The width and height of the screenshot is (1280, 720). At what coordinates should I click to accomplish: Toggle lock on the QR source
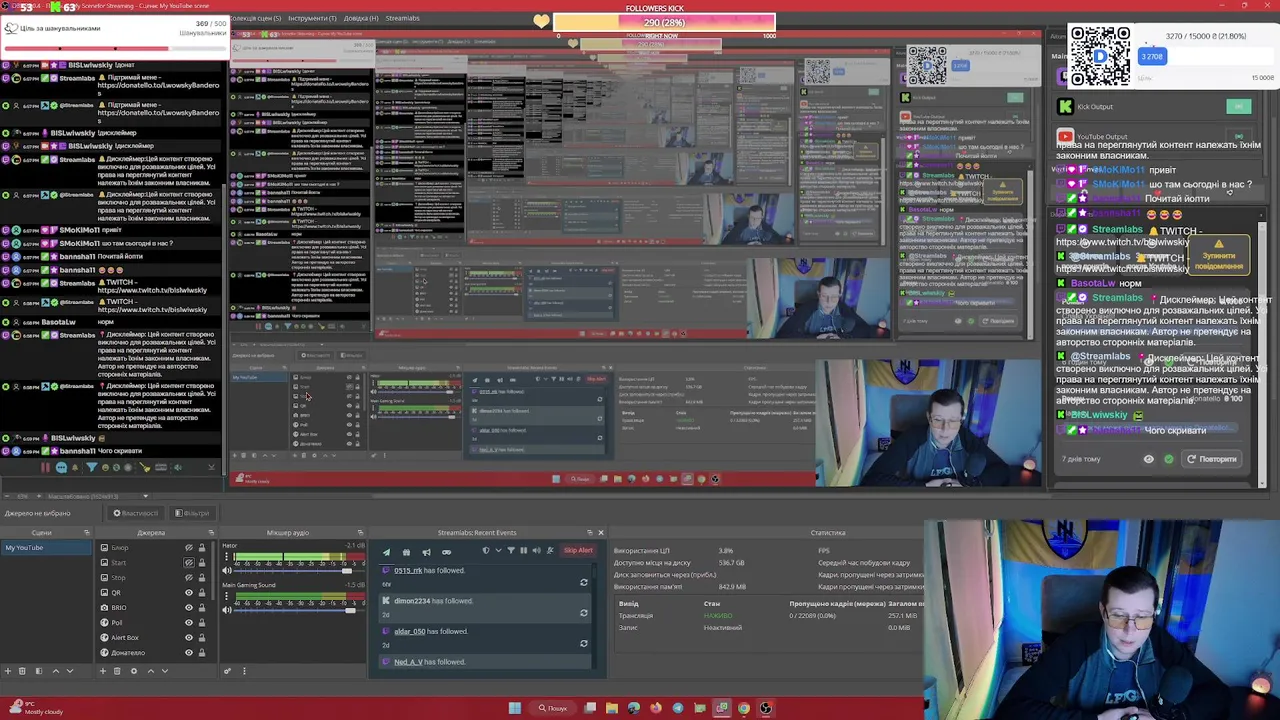click(202, 593)
